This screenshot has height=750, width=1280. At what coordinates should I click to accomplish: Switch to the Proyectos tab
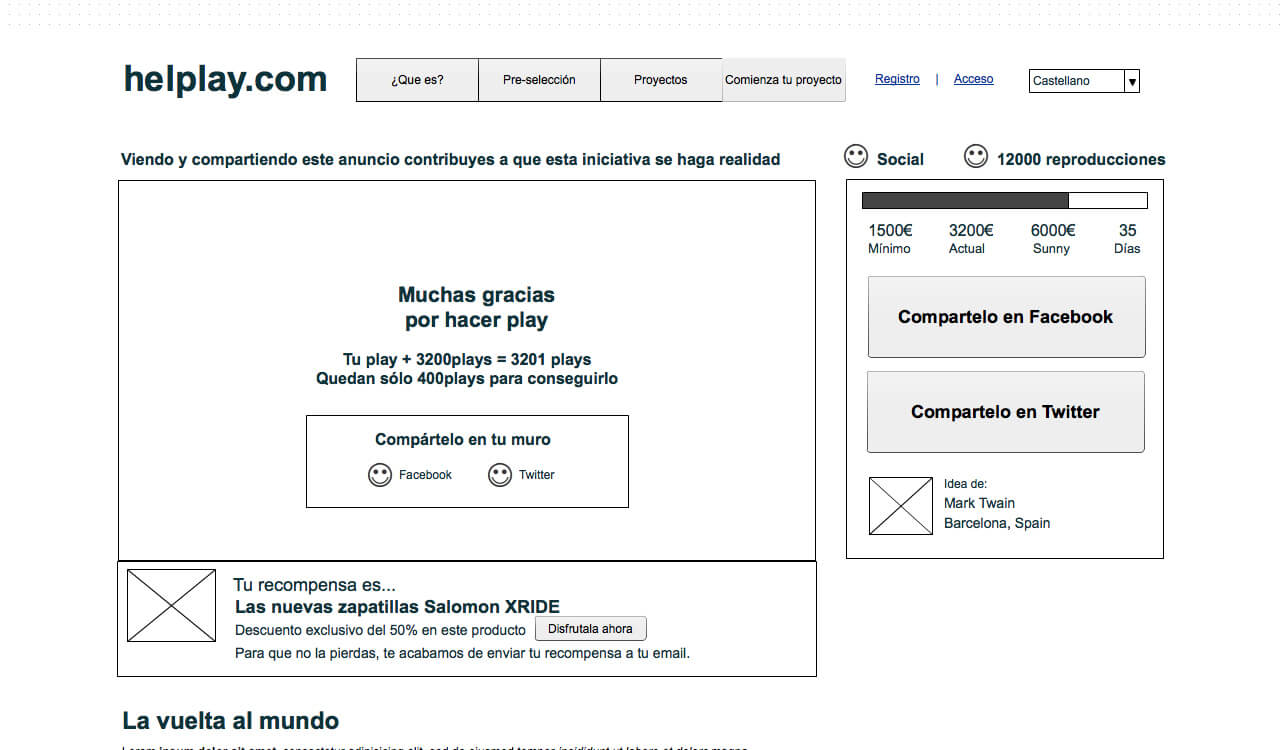[x=661, y=80]
